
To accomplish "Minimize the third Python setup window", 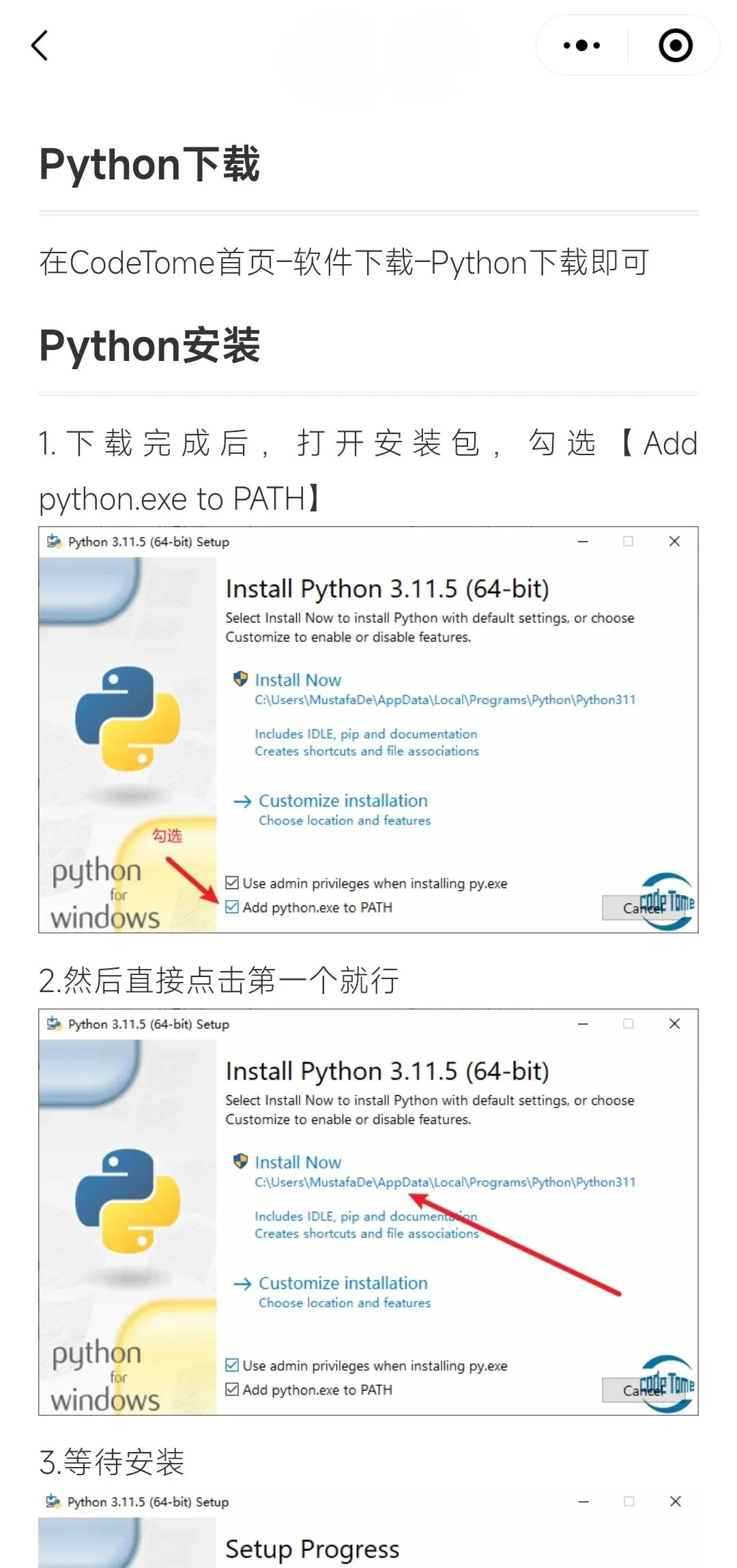I will point(583,1501).
